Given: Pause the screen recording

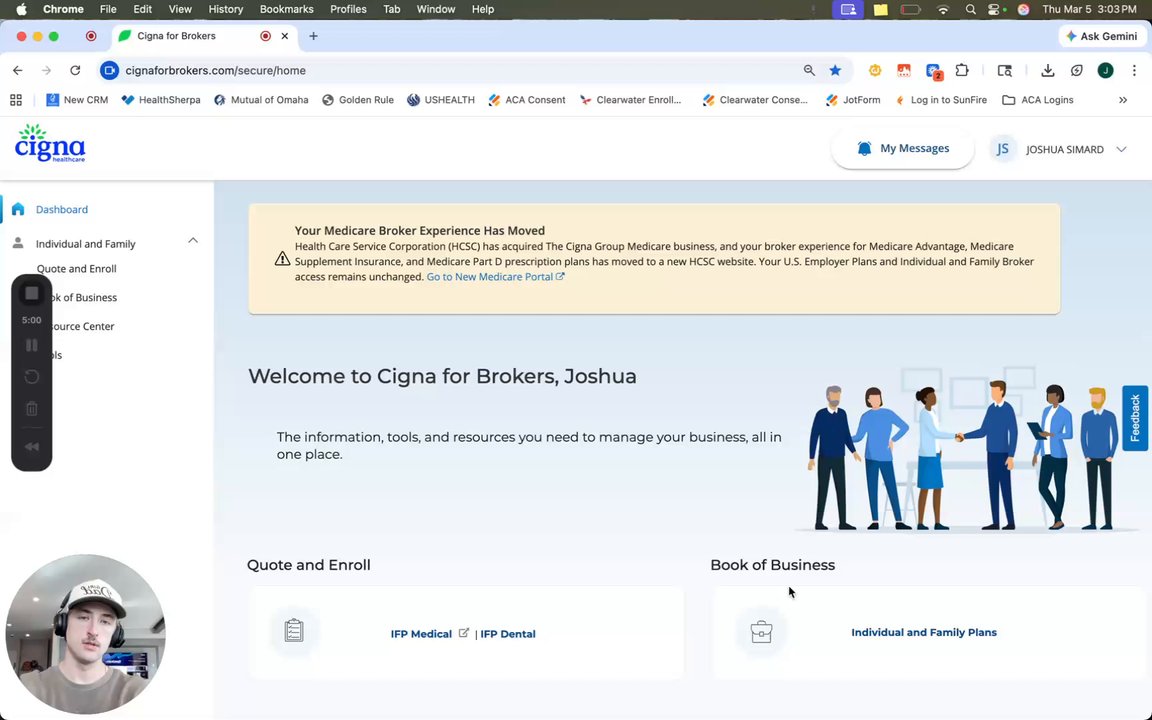Looking at the screenshot, I should pos(32,345).
